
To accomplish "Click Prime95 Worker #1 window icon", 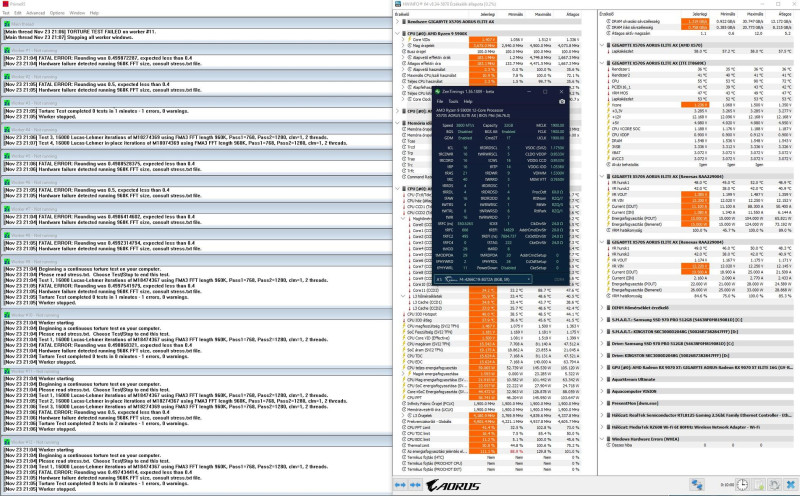I will pyautogui.click(x=7, y=51).
